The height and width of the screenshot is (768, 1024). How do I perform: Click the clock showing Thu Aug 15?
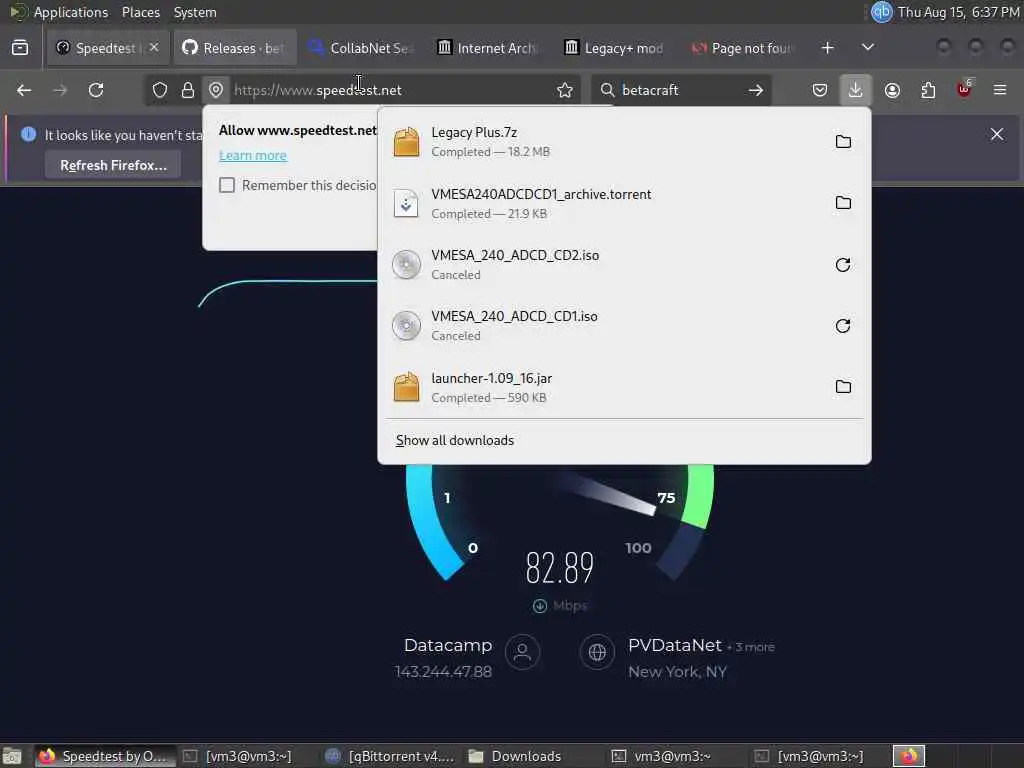coord(958,12)
